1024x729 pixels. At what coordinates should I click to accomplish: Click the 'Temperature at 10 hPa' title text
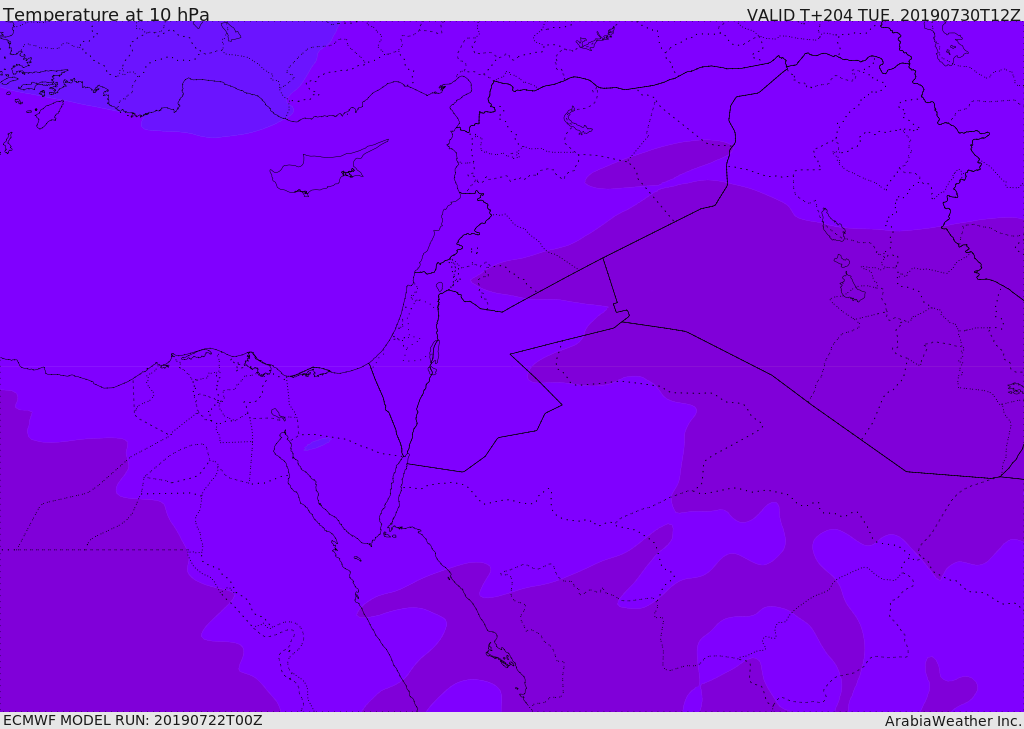point(106,14)
